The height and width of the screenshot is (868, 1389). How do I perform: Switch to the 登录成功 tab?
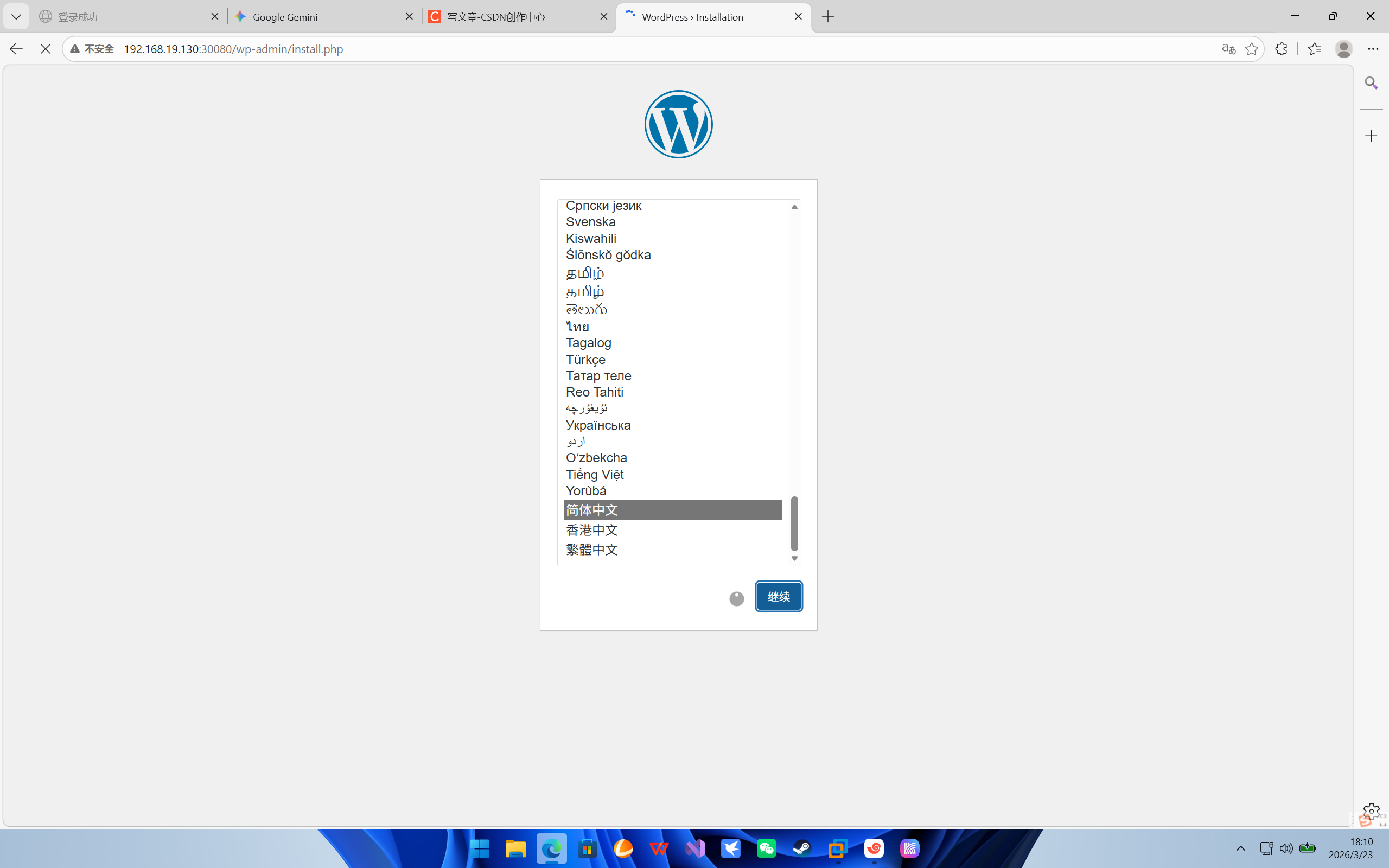[130, 17]
